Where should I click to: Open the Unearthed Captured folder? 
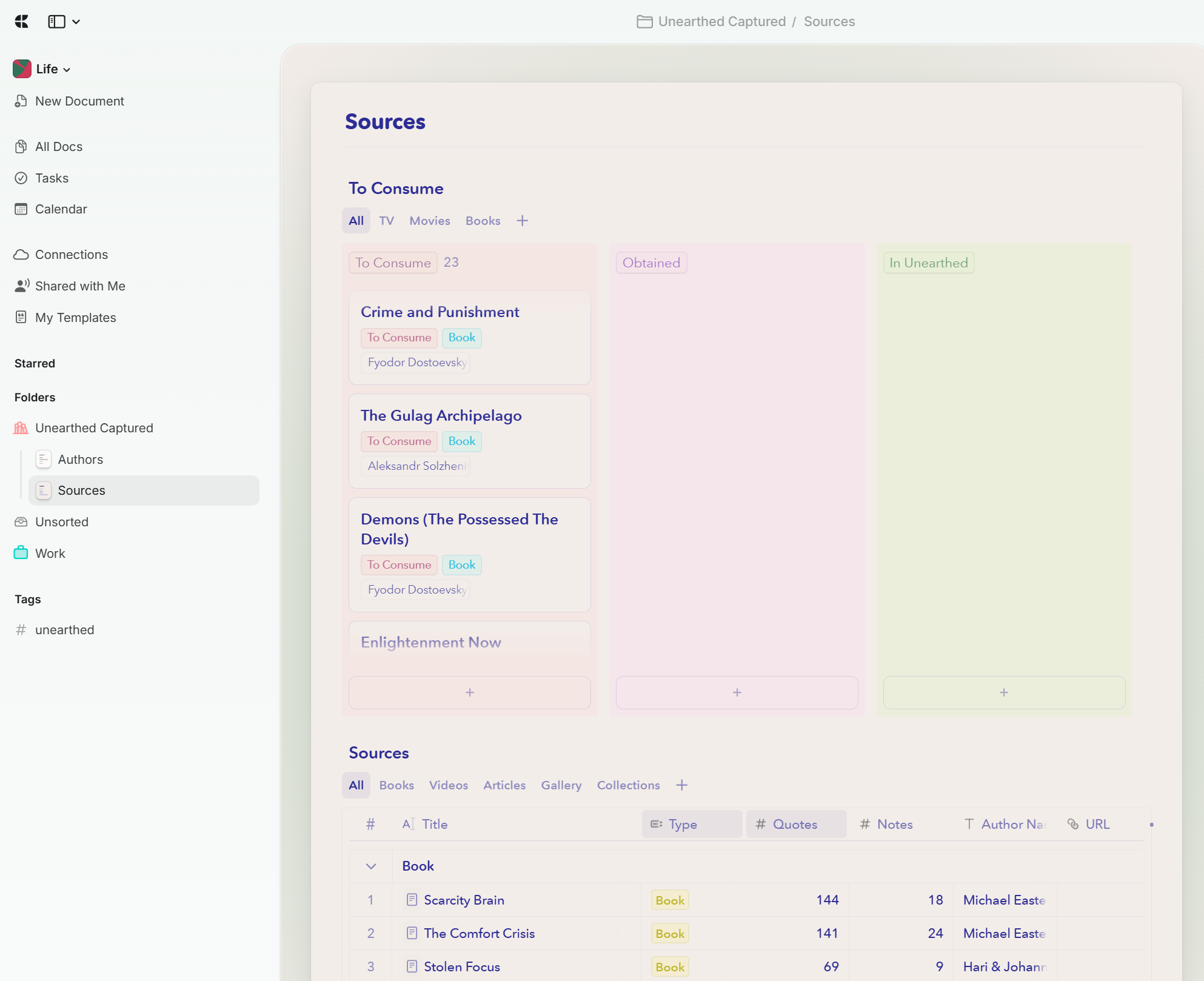click(x=94, y=428)
